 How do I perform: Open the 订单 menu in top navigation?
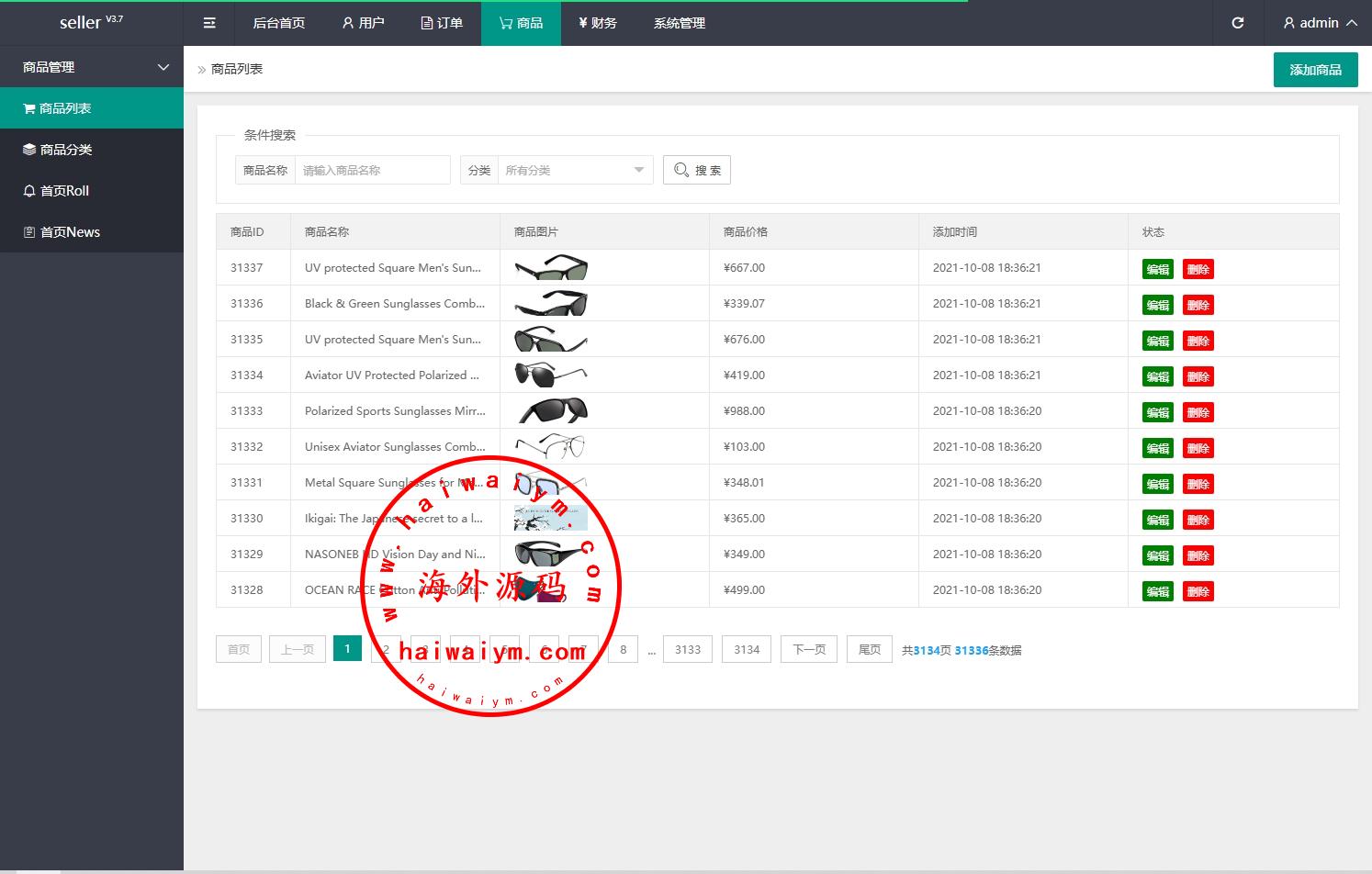[x=442, y=23]
